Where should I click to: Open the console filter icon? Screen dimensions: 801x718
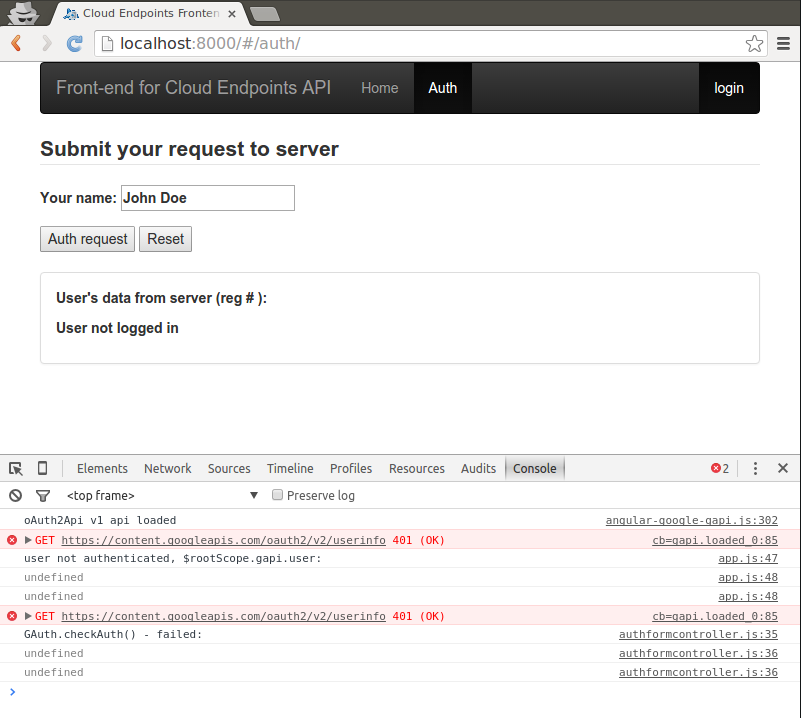pyautogui.click(x=43, y=495)
